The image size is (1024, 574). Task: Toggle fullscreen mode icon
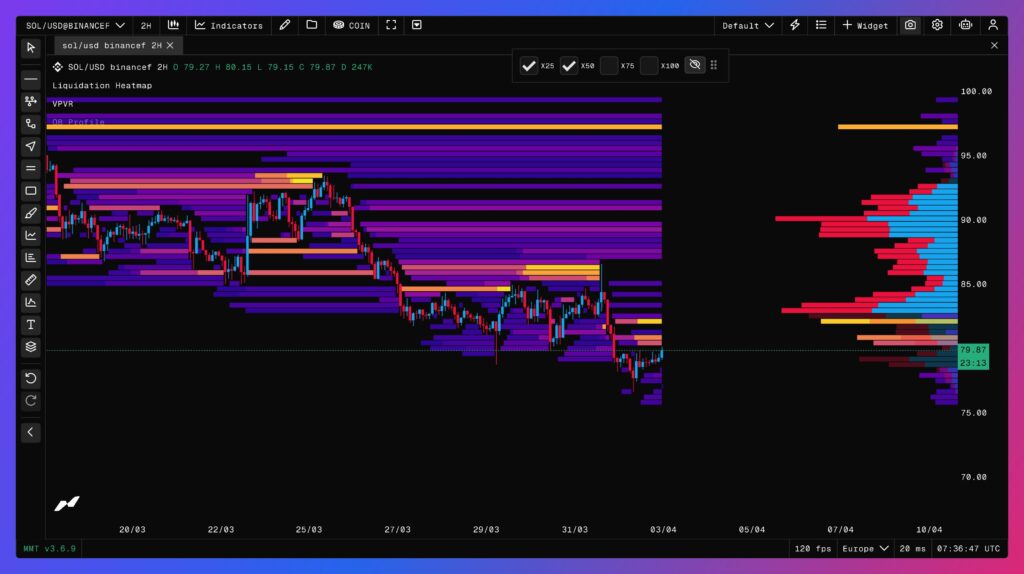(391, 25)
